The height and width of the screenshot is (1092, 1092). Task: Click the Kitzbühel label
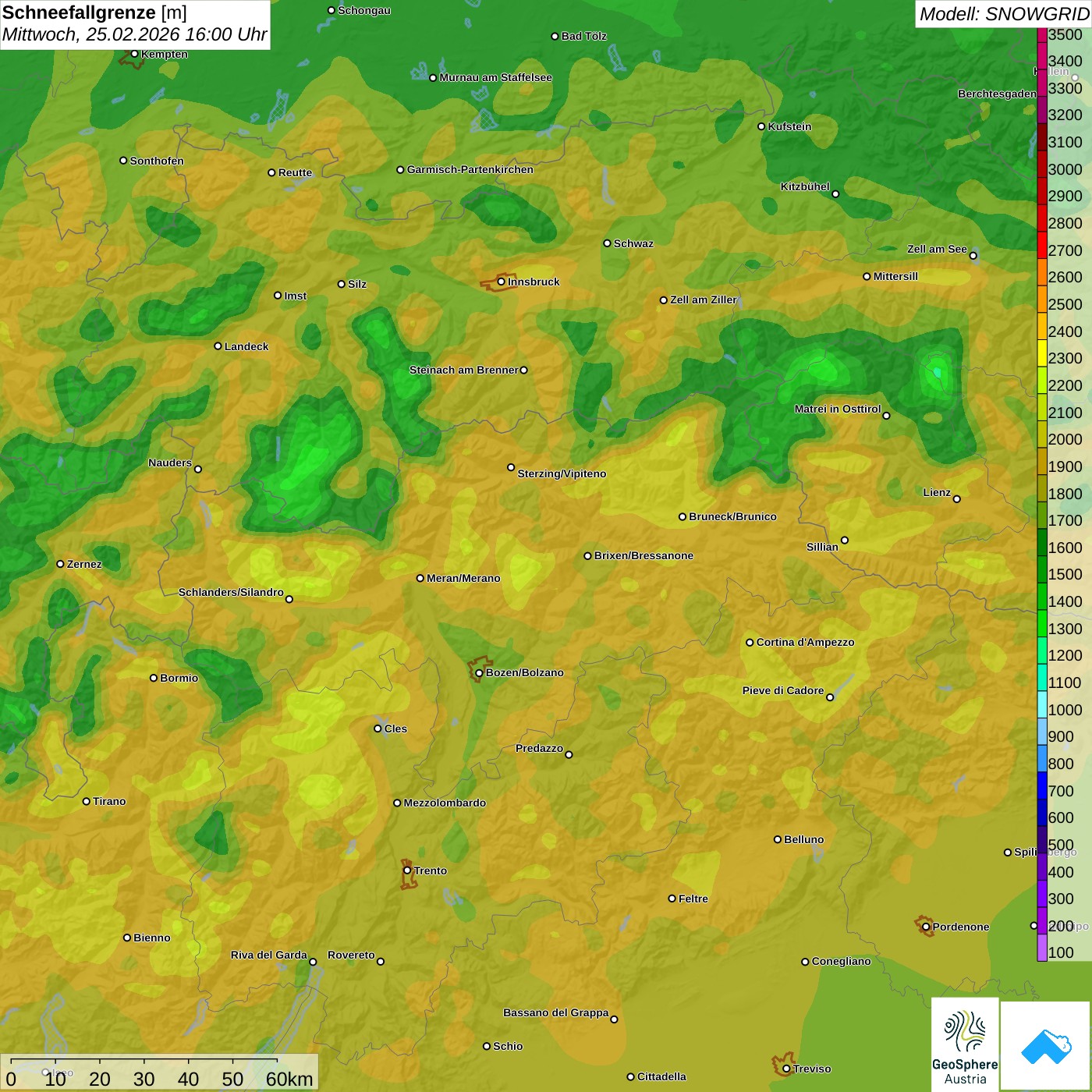click(x=805, y=186)
